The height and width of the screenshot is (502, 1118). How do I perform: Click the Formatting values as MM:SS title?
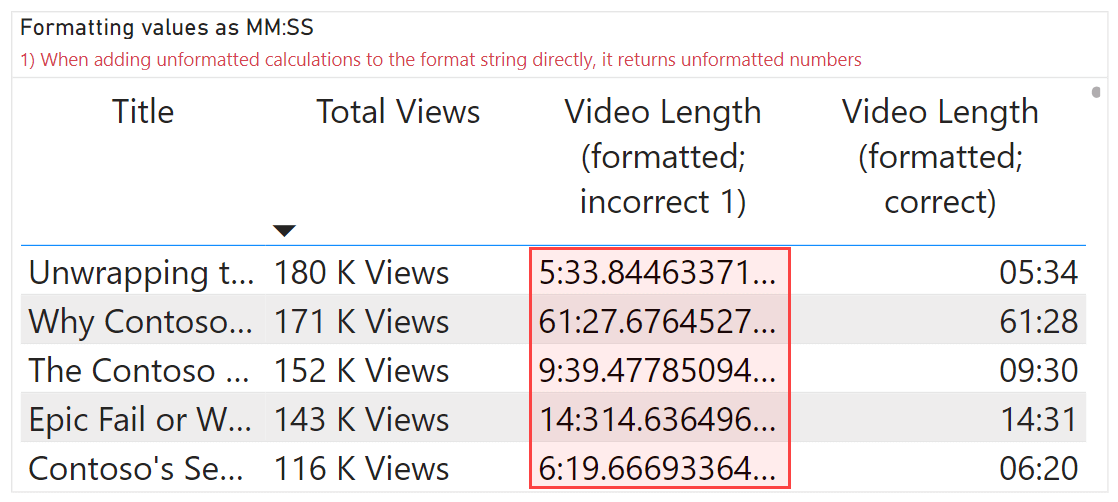click(x=167, y=28)
